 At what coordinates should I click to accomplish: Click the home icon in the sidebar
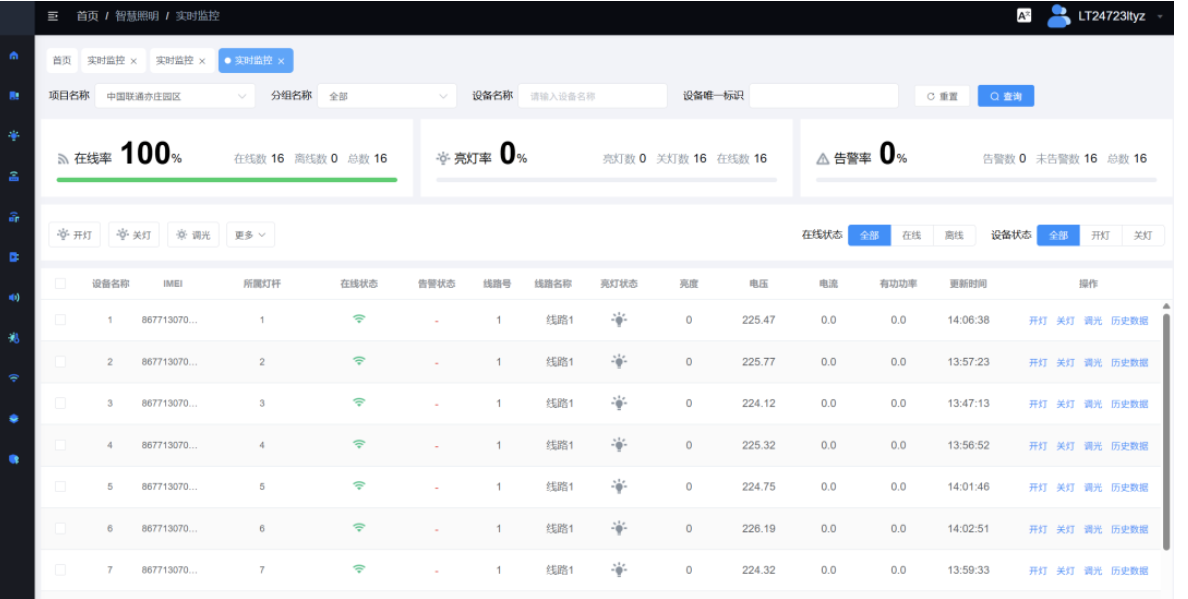(14, 55)
